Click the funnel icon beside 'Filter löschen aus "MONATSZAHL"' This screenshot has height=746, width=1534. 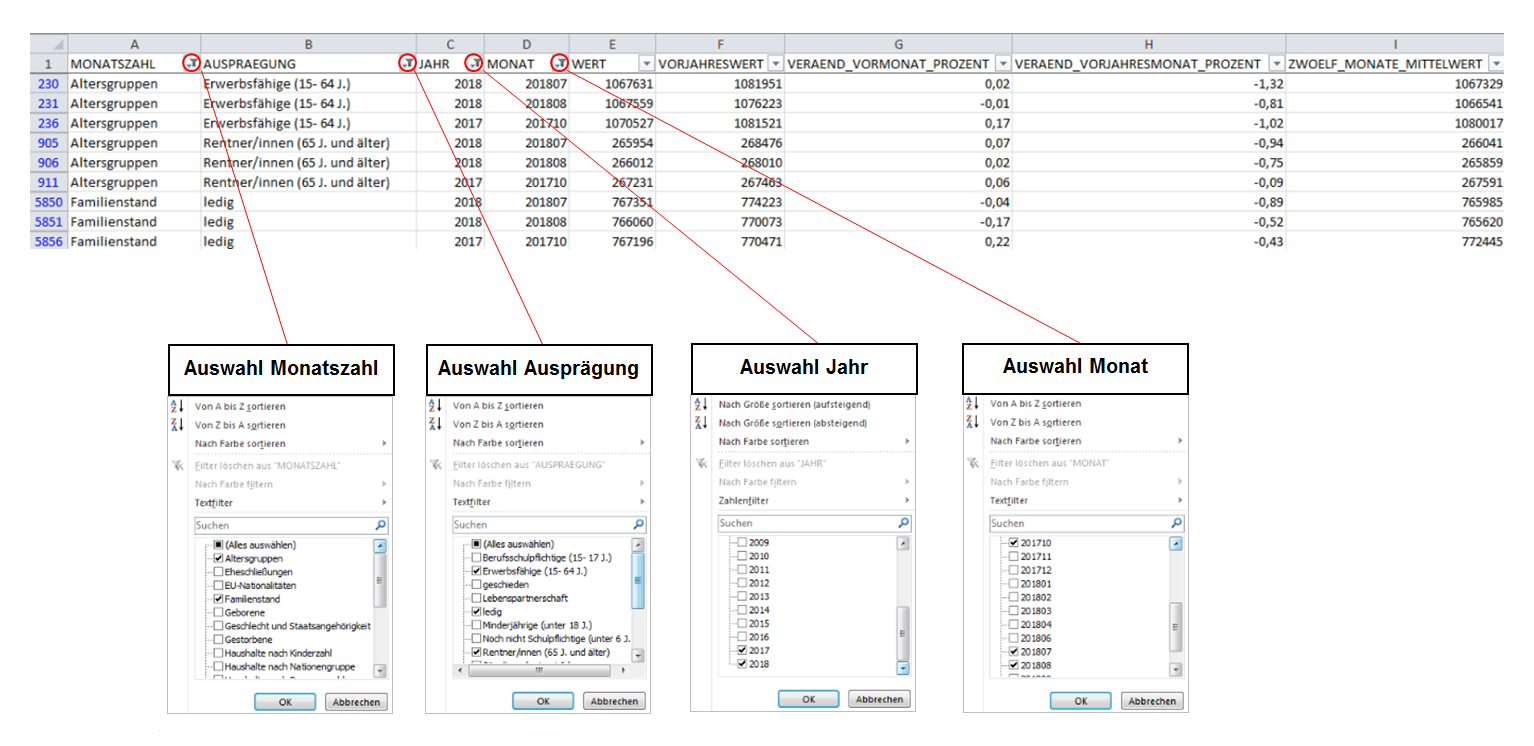click(x=178, y=465)
